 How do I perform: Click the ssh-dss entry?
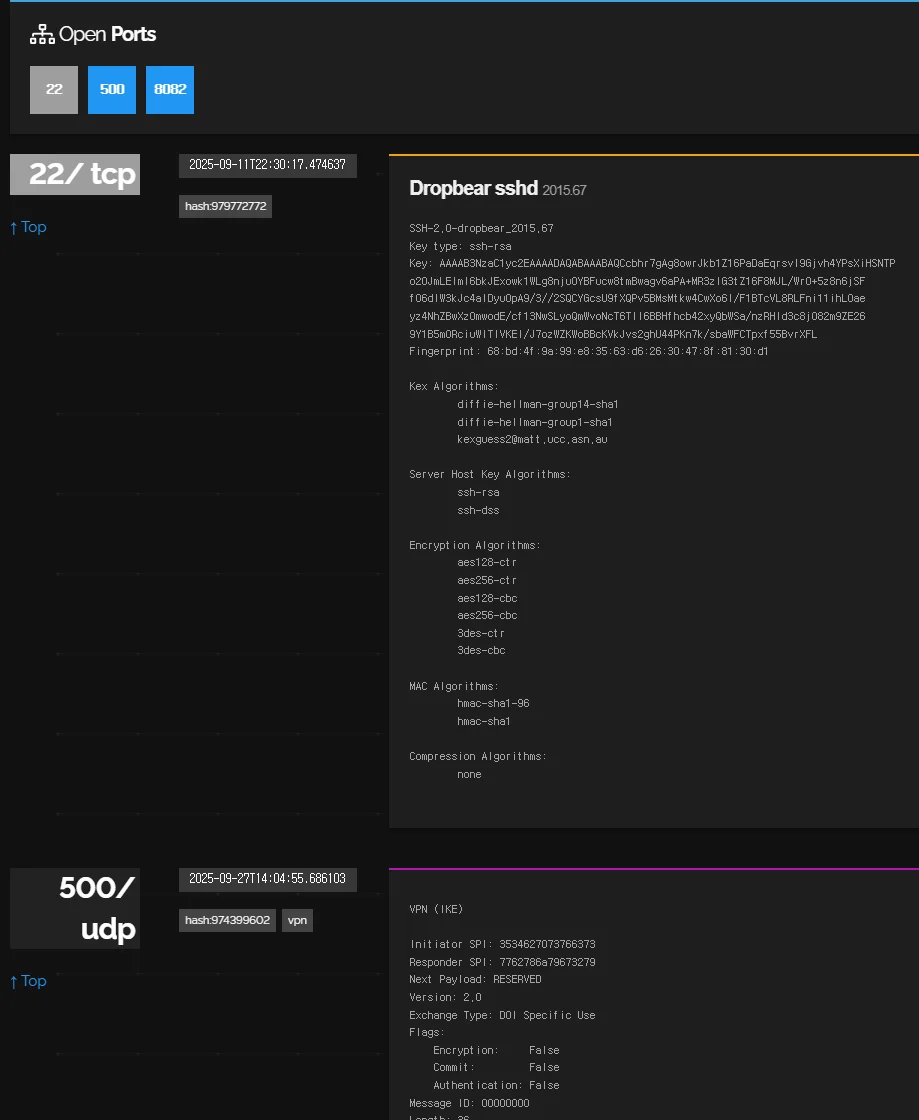478,510
